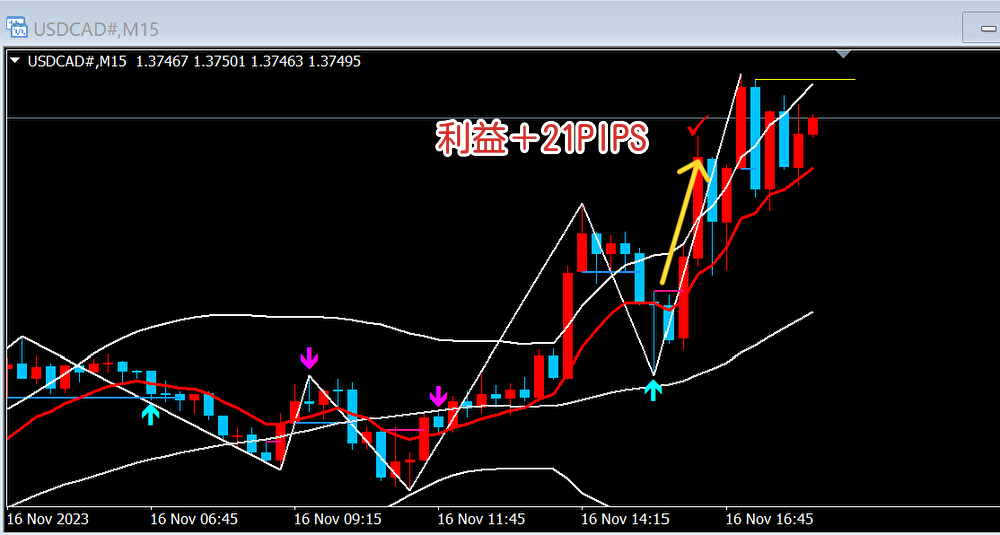
Task: Click the close price value 1.37495
Action: click(335, 61)
